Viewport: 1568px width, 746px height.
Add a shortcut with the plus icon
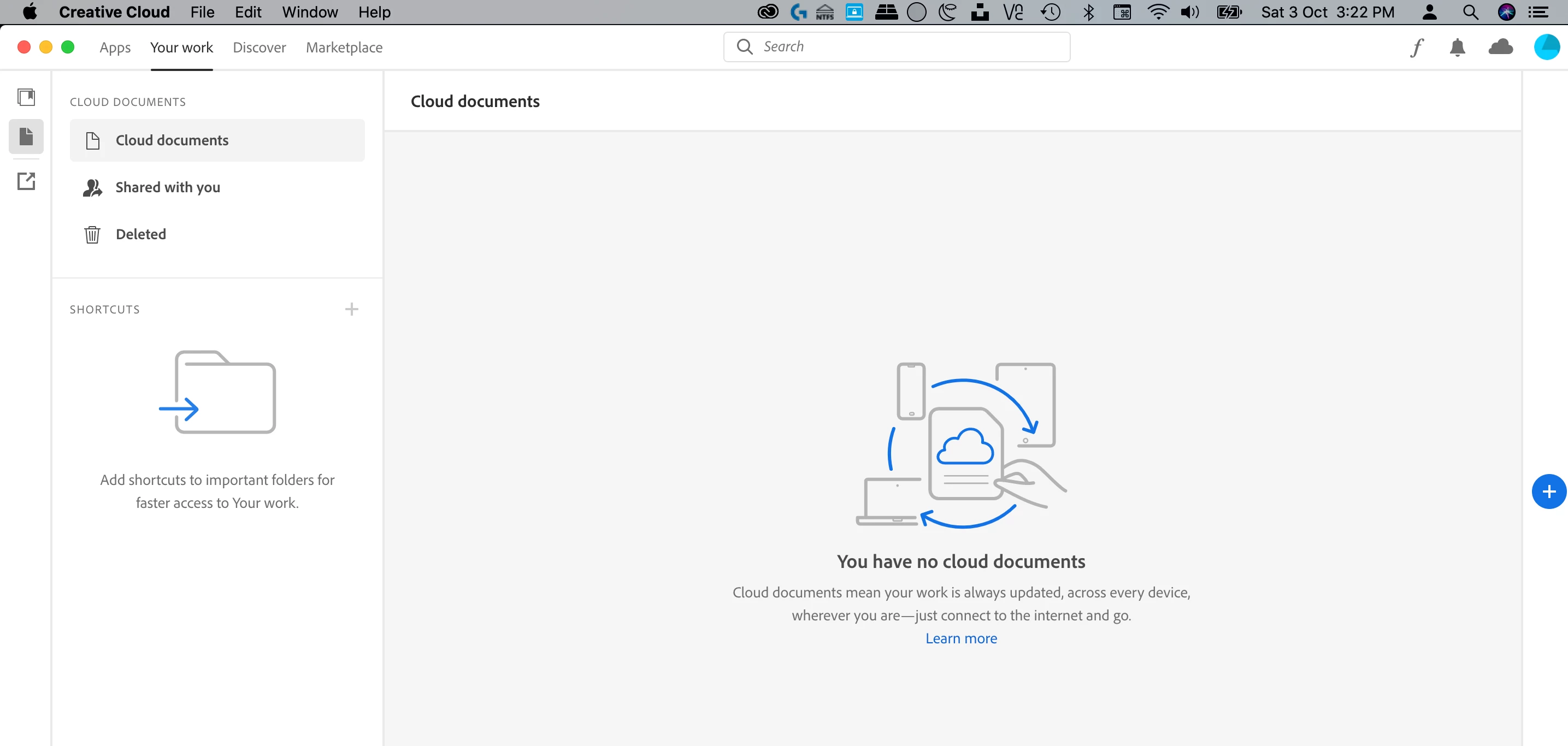pyautogui.click(x=351, y=309)
